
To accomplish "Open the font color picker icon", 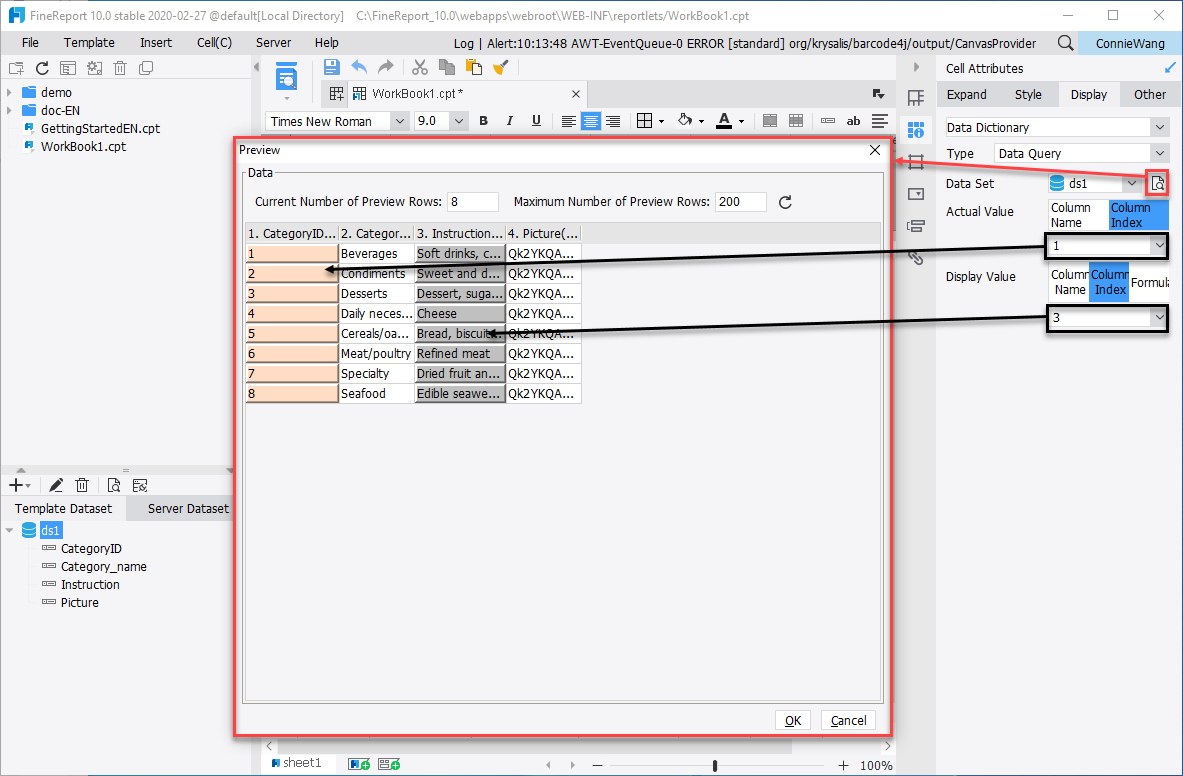I will click(723, 120).
